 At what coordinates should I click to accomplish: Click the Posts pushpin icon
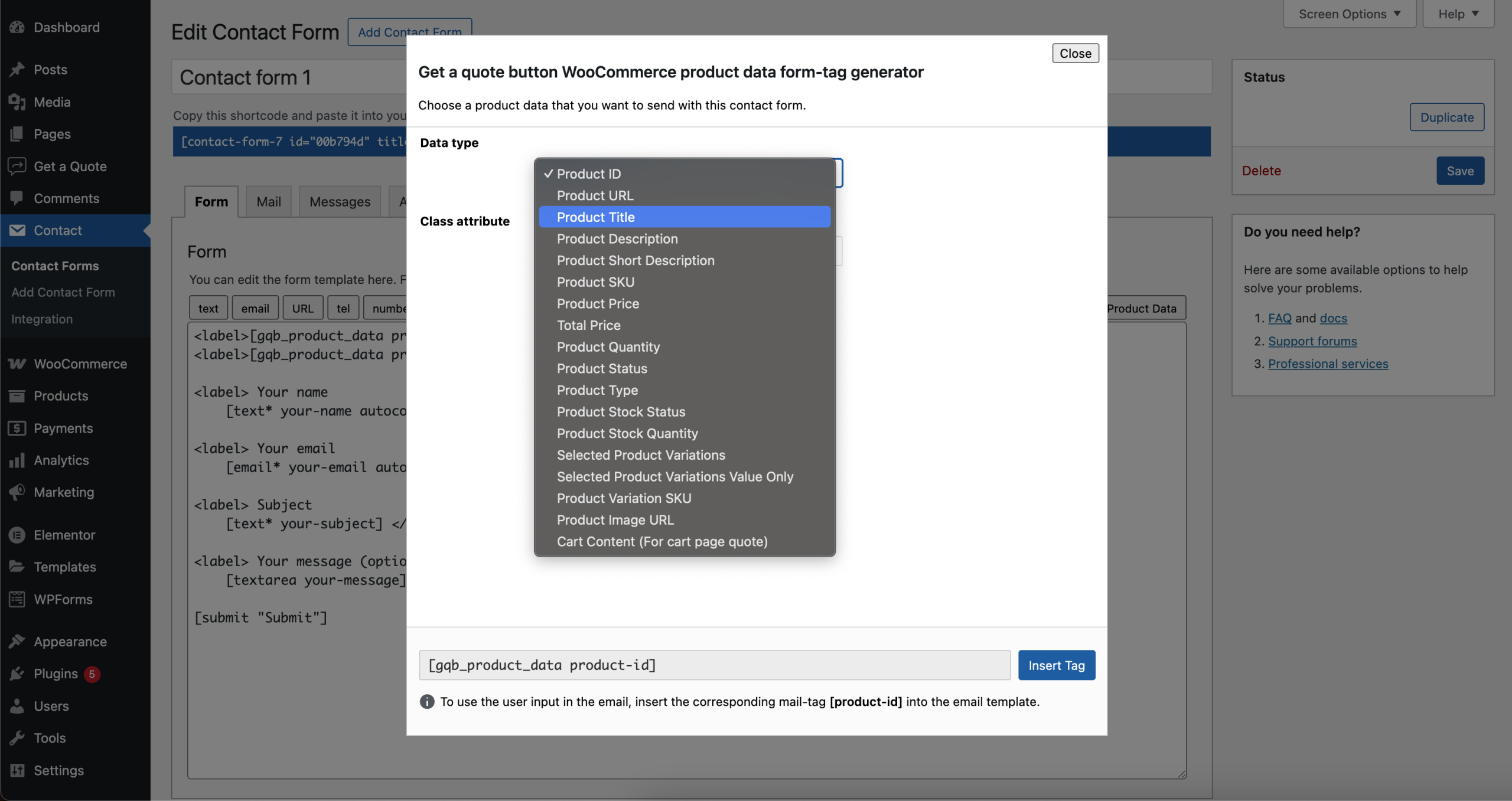(17, 70)
